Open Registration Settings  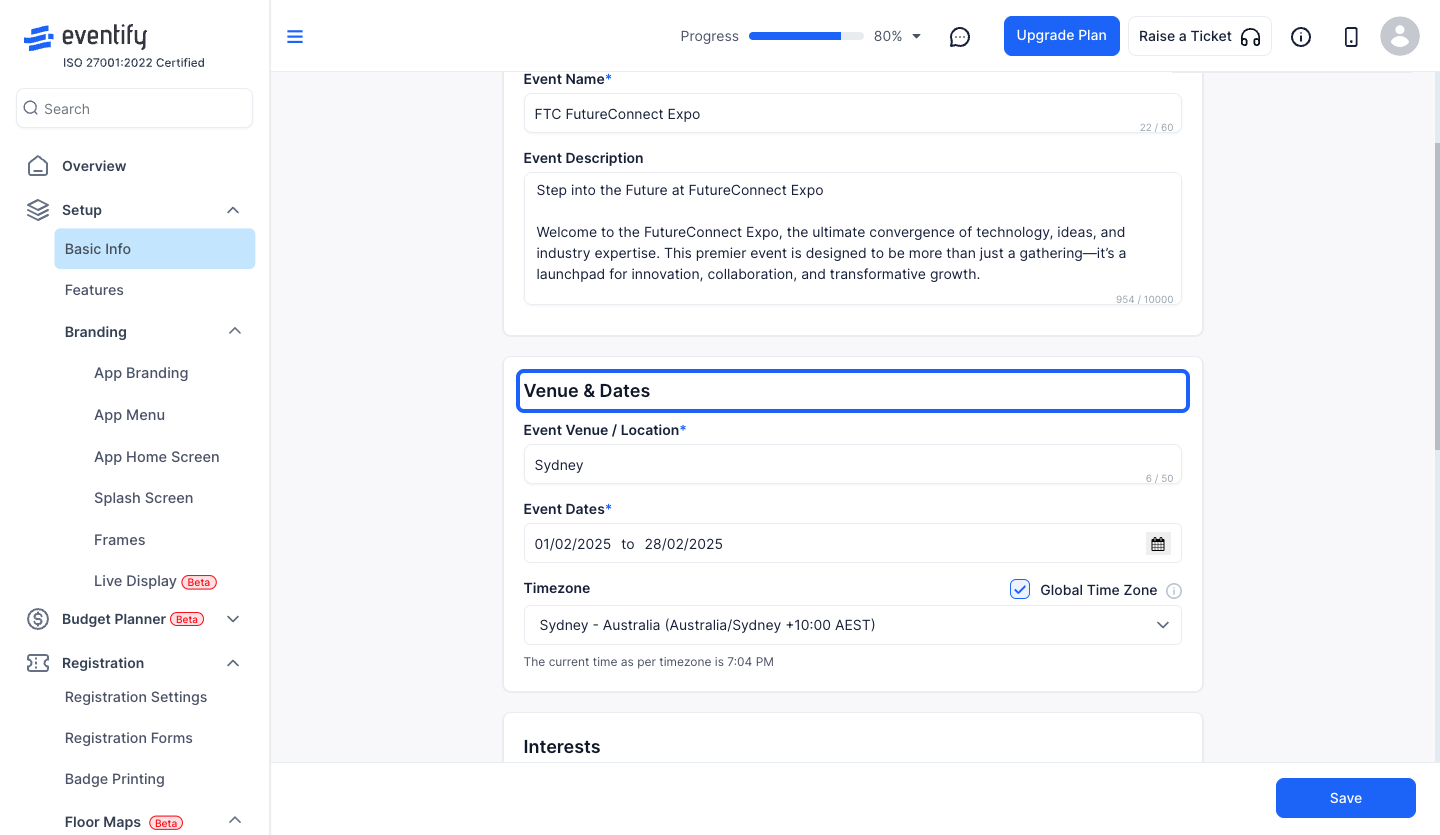136,697
